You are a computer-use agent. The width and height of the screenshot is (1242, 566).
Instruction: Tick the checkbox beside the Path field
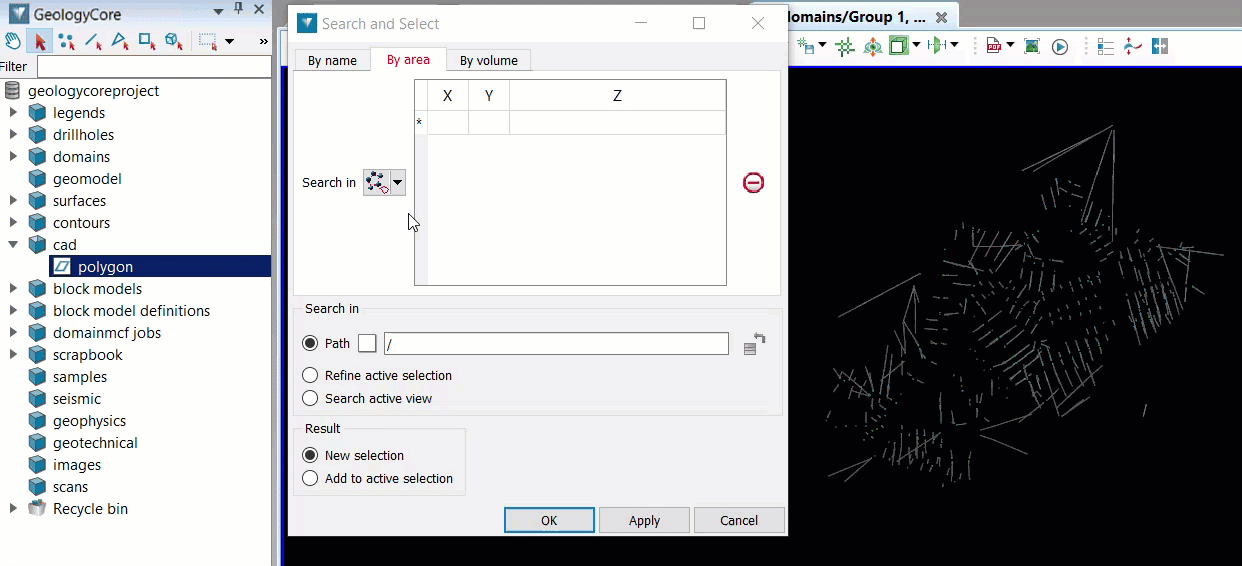coord(367,343)
